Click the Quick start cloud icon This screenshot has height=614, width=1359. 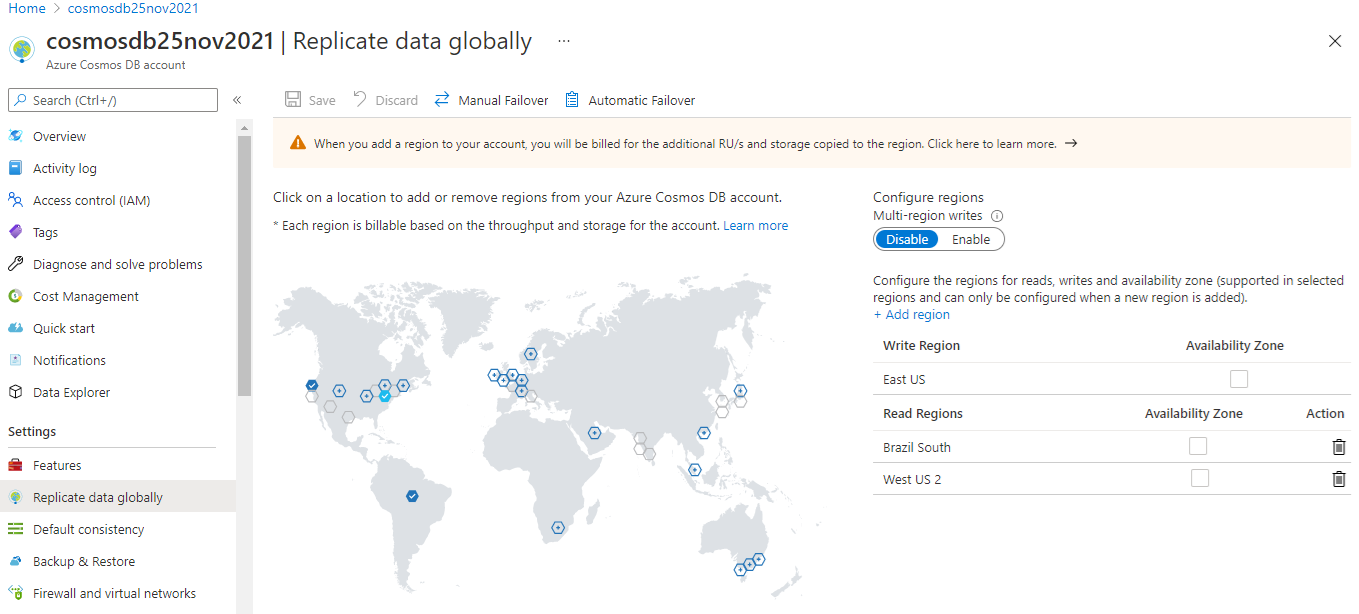tap(15, 328)
